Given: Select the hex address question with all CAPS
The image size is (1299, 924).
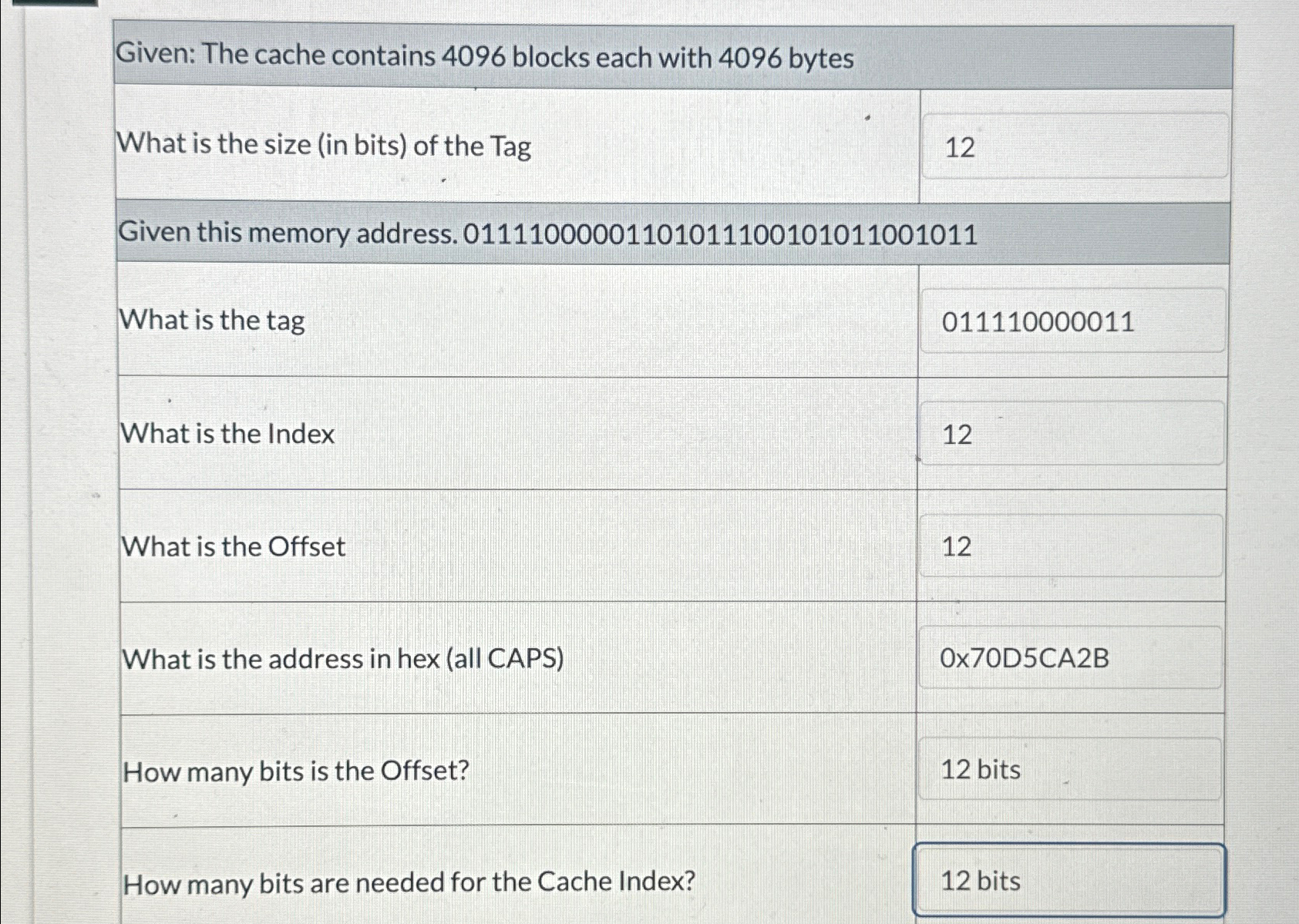Looking at the screenshot, I should coord(342,660).
